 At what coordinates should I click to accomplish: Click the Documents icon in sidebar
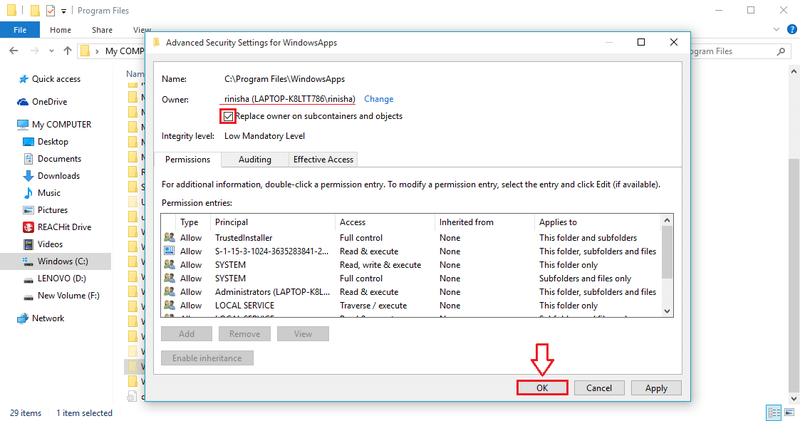(29, 159)
